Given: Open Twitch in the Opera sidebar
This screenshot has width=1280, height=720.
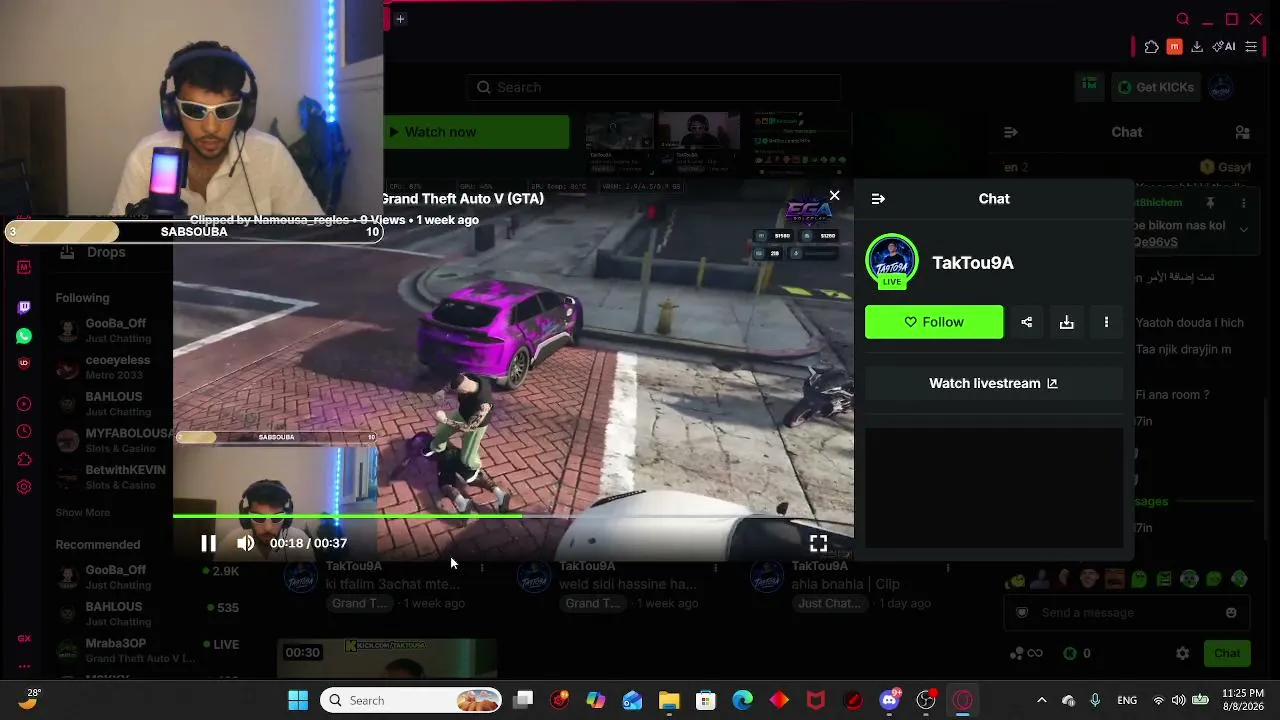Looking at the screenshot, I should point(24,307).
